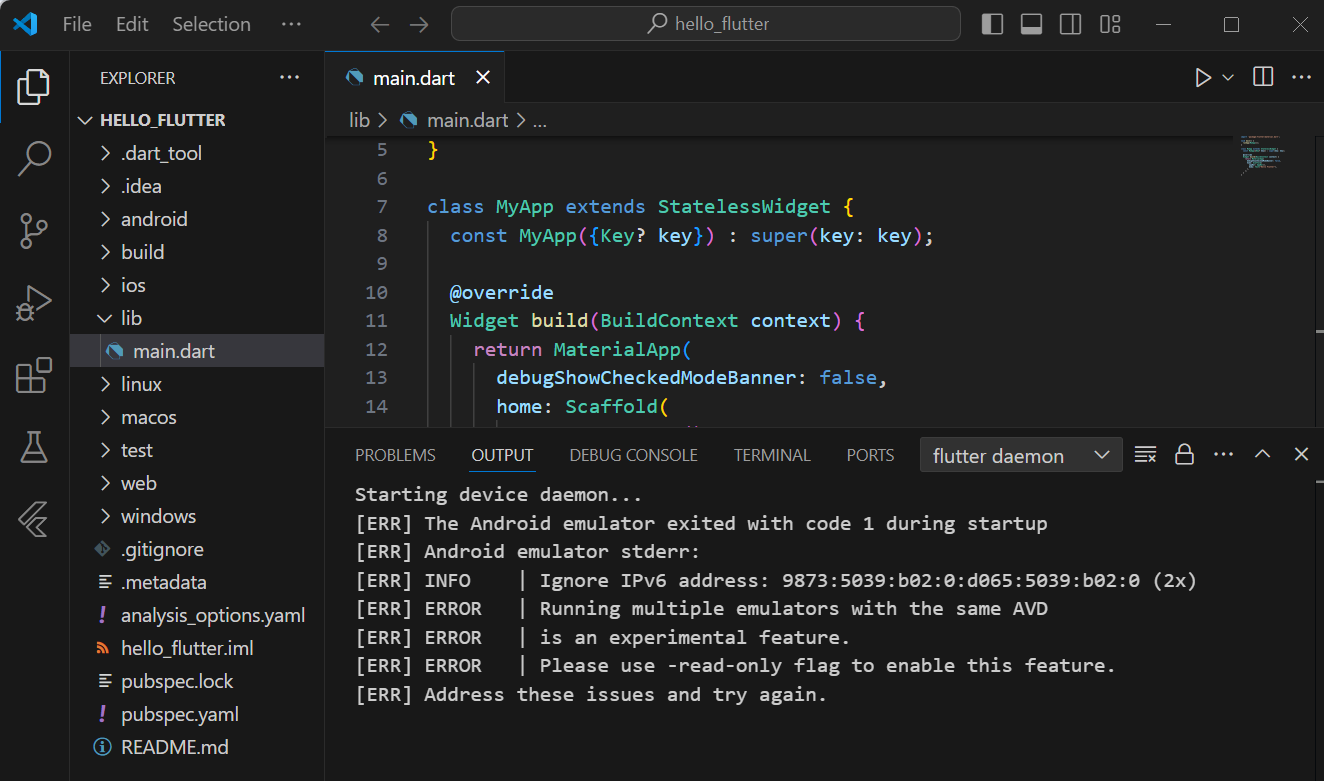Image resolution: width=1324 pixels, height=781 pixels.
Task: Expand the build folder
Action: [x=197, y=252]
